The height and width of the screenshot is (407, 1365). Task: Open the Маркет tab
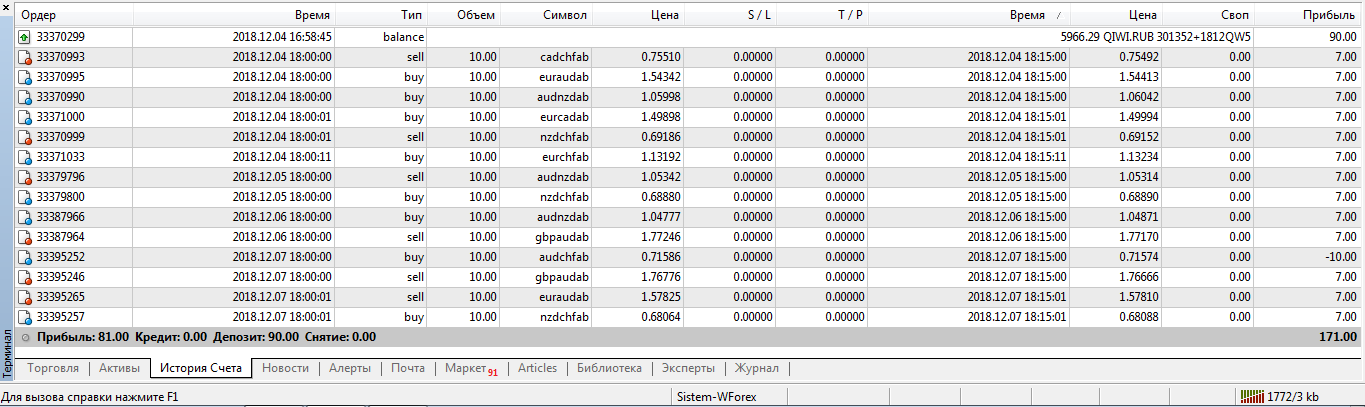(470, 368)
